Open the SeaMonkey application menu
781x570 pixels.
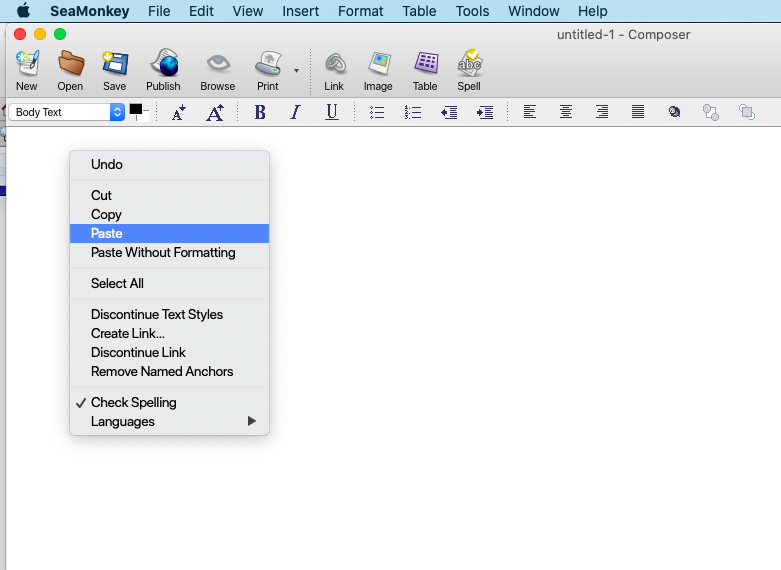pyautogui.click(x=90, y=11)
